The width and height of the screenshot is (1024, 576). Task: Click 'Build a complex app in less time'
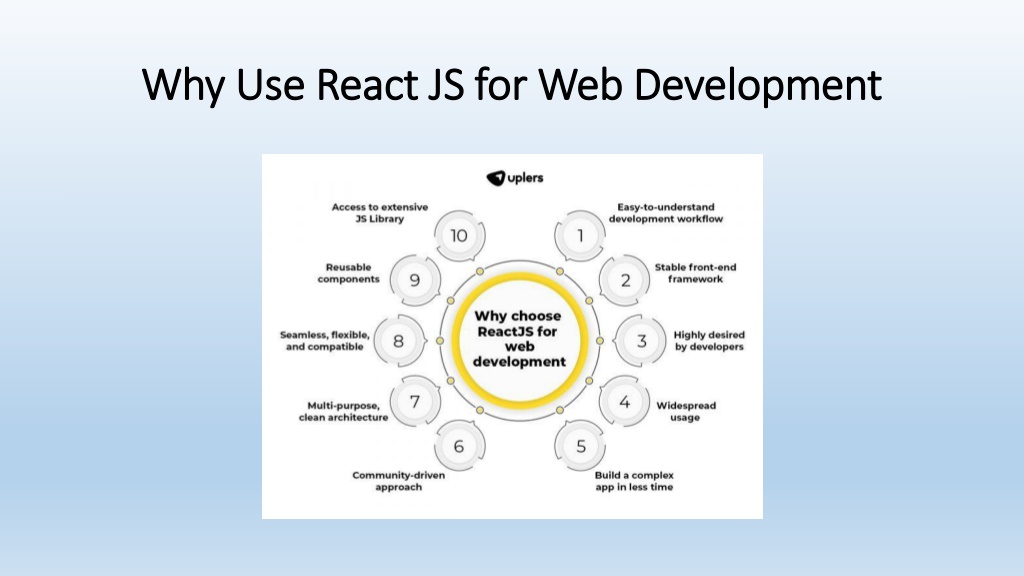point(636,481)
